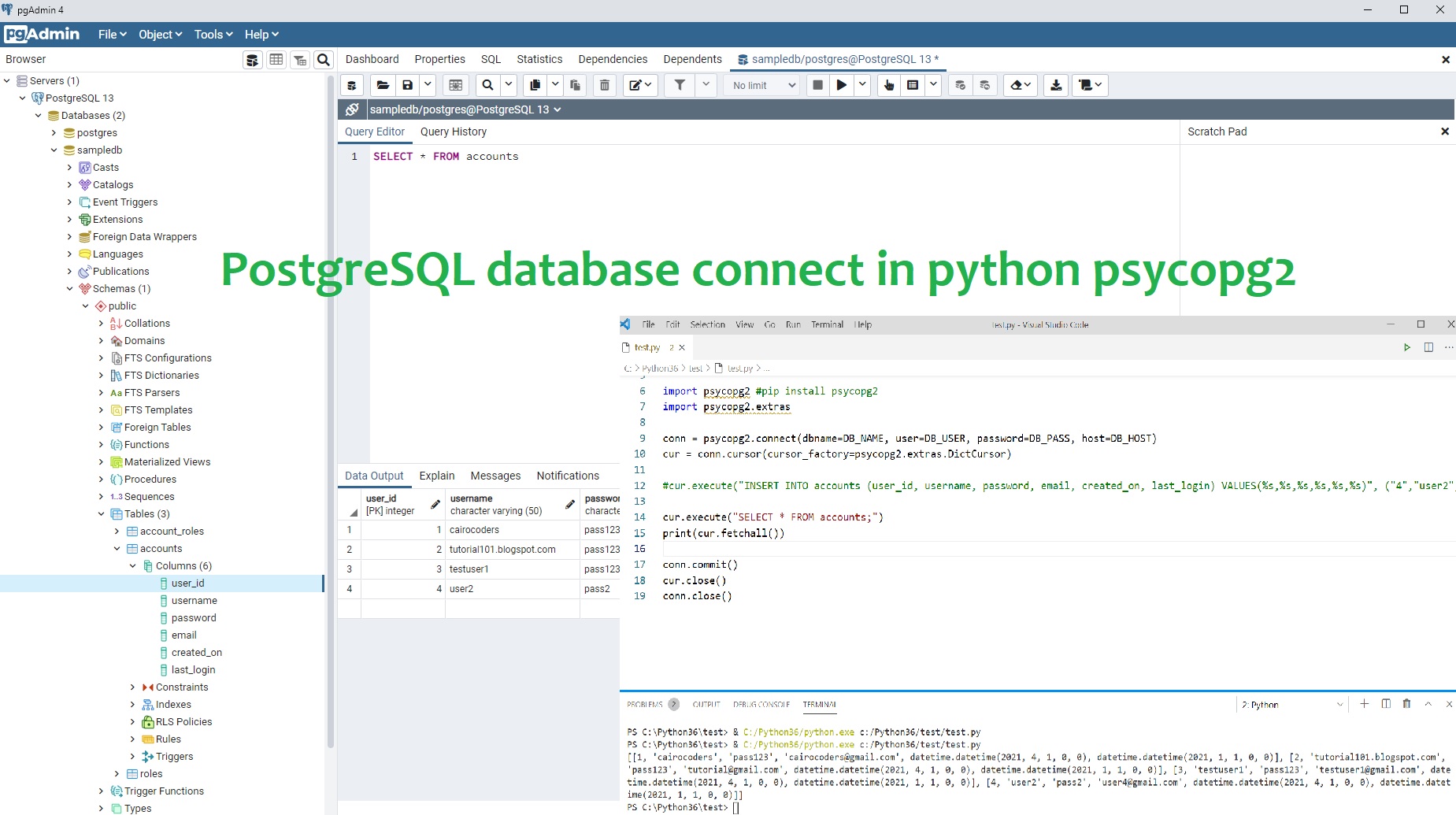This screenshot has height=815, width=1456.
Task: Expand the Constraints tree node
Action: click(132, 687)
